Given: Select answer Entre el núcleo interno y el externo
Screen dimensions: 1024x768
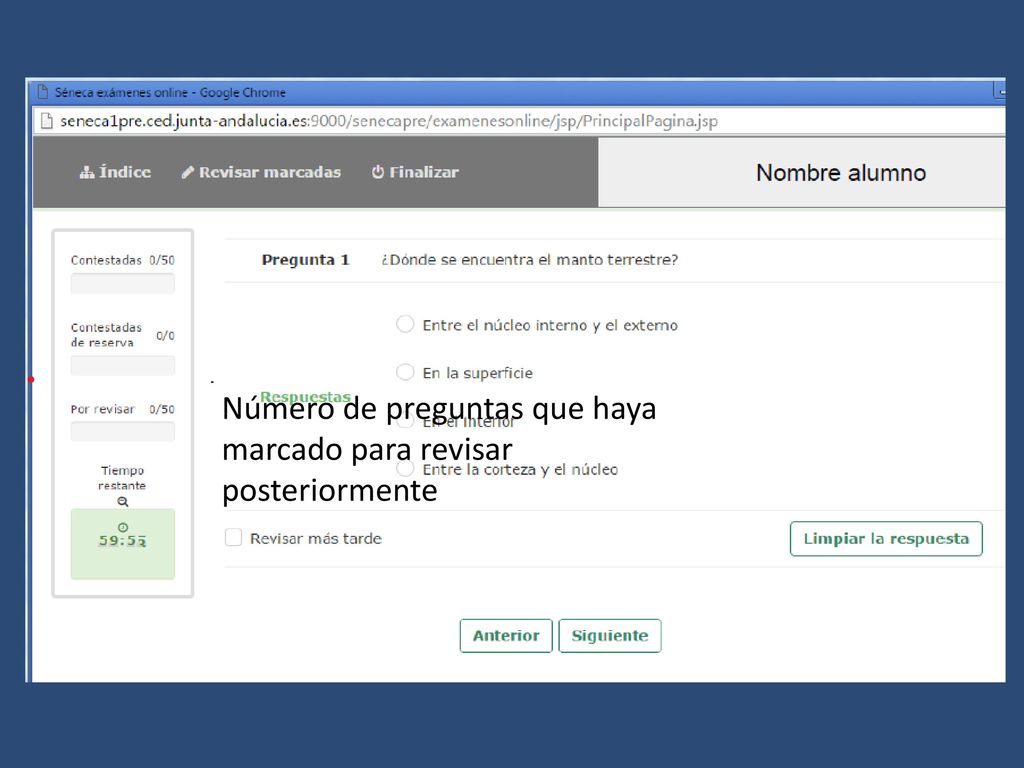Looking at the screenshot, I should pos(405,324).
